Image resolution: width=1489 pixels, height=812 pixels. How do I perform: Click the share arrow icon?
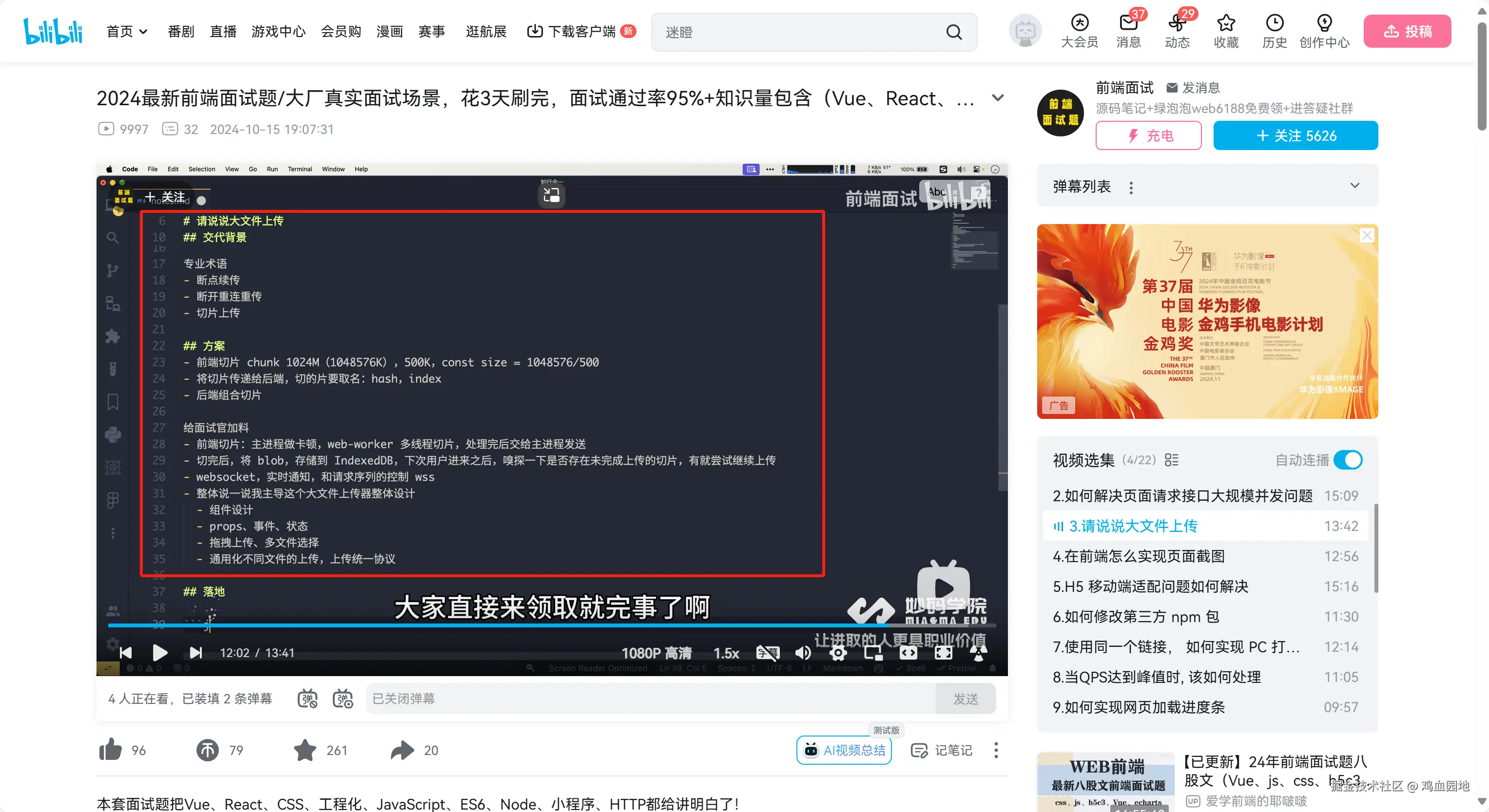point(402,750)
